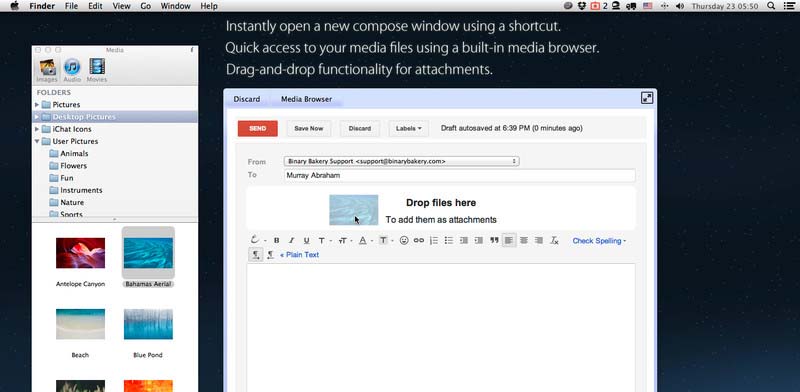Switch media browser to Movies

[96, 70]
